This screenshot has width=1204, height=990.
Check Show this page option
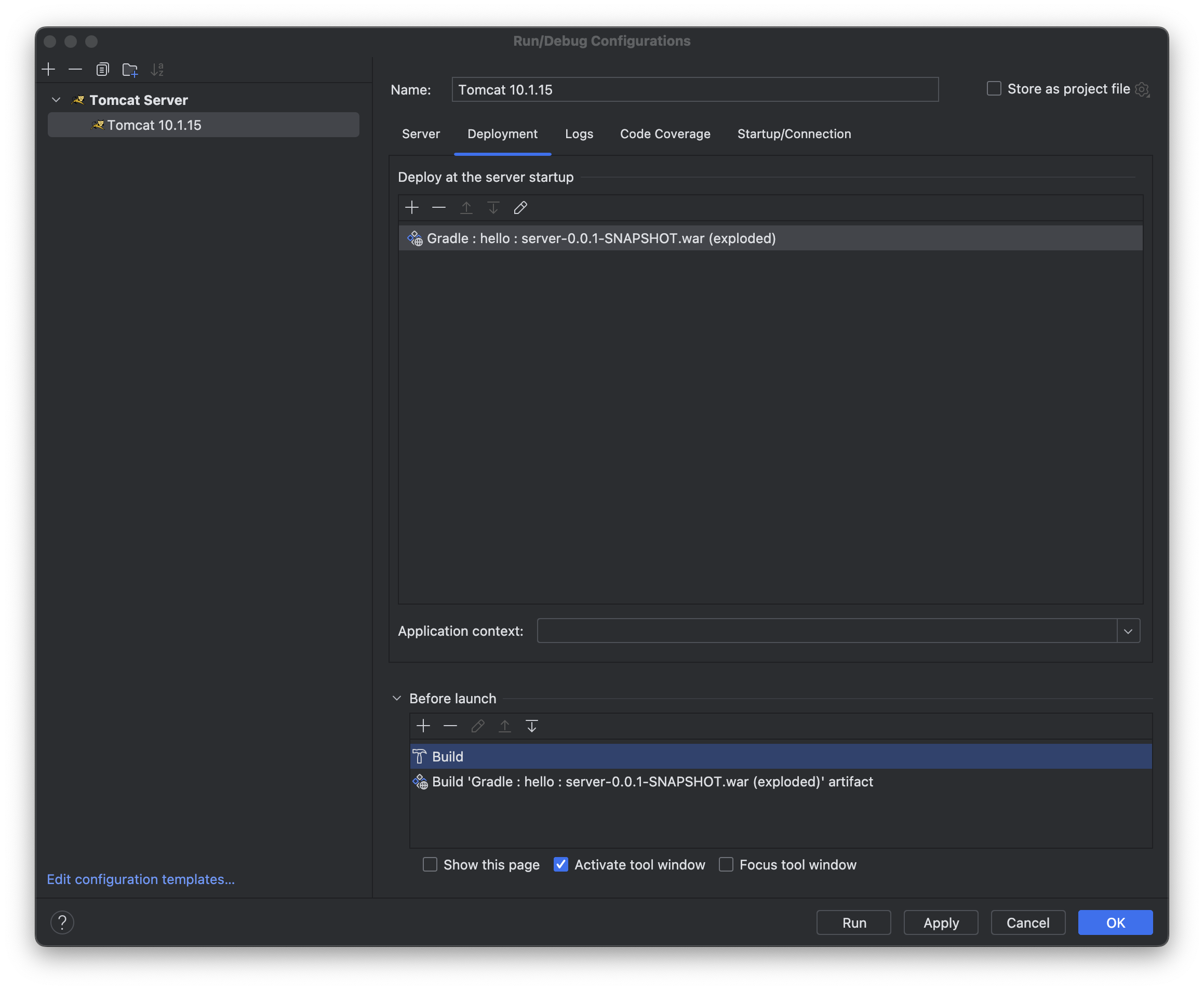coord(430,864)
